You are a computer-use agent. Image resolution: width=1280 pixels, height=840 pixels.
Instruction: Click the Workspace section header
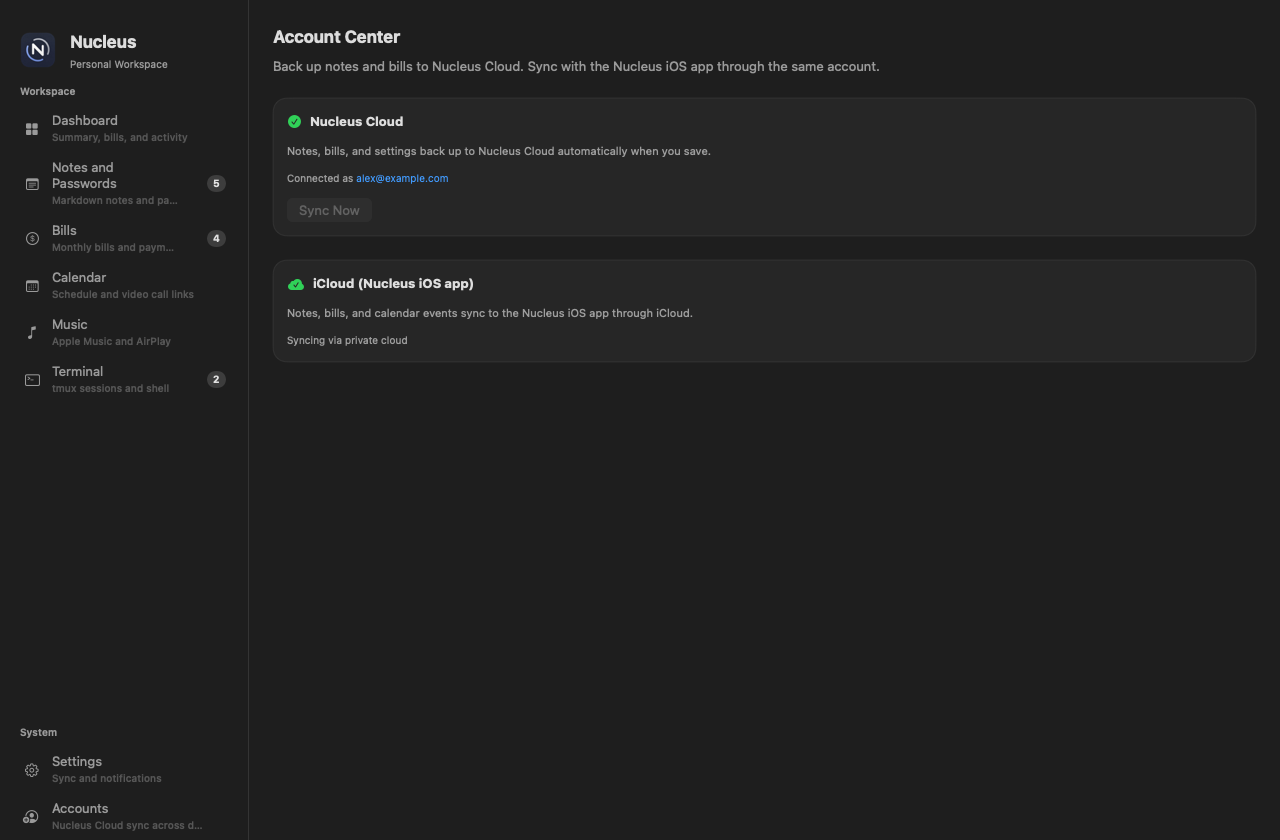[47, 91]
